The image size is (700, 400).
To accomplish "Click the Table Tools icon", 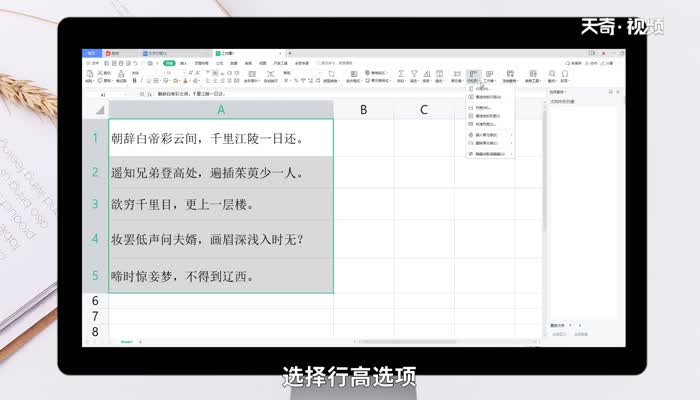I will [533, 74].
